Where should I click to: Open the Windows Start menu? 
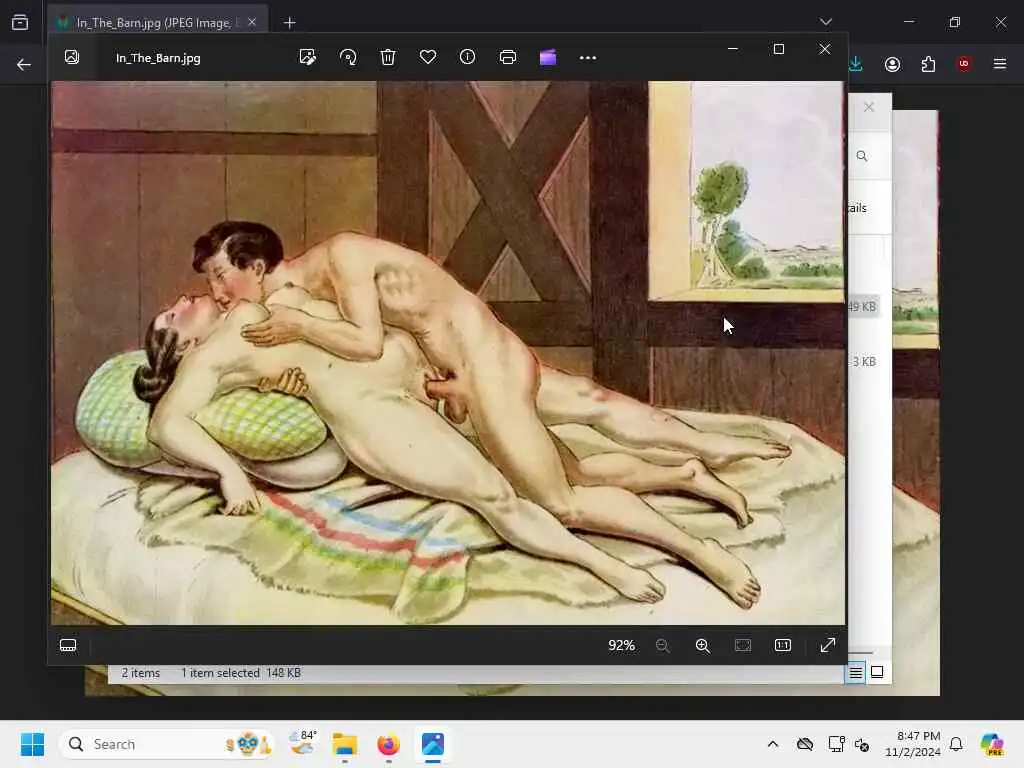pyautogui.click(x=32, y=744)
